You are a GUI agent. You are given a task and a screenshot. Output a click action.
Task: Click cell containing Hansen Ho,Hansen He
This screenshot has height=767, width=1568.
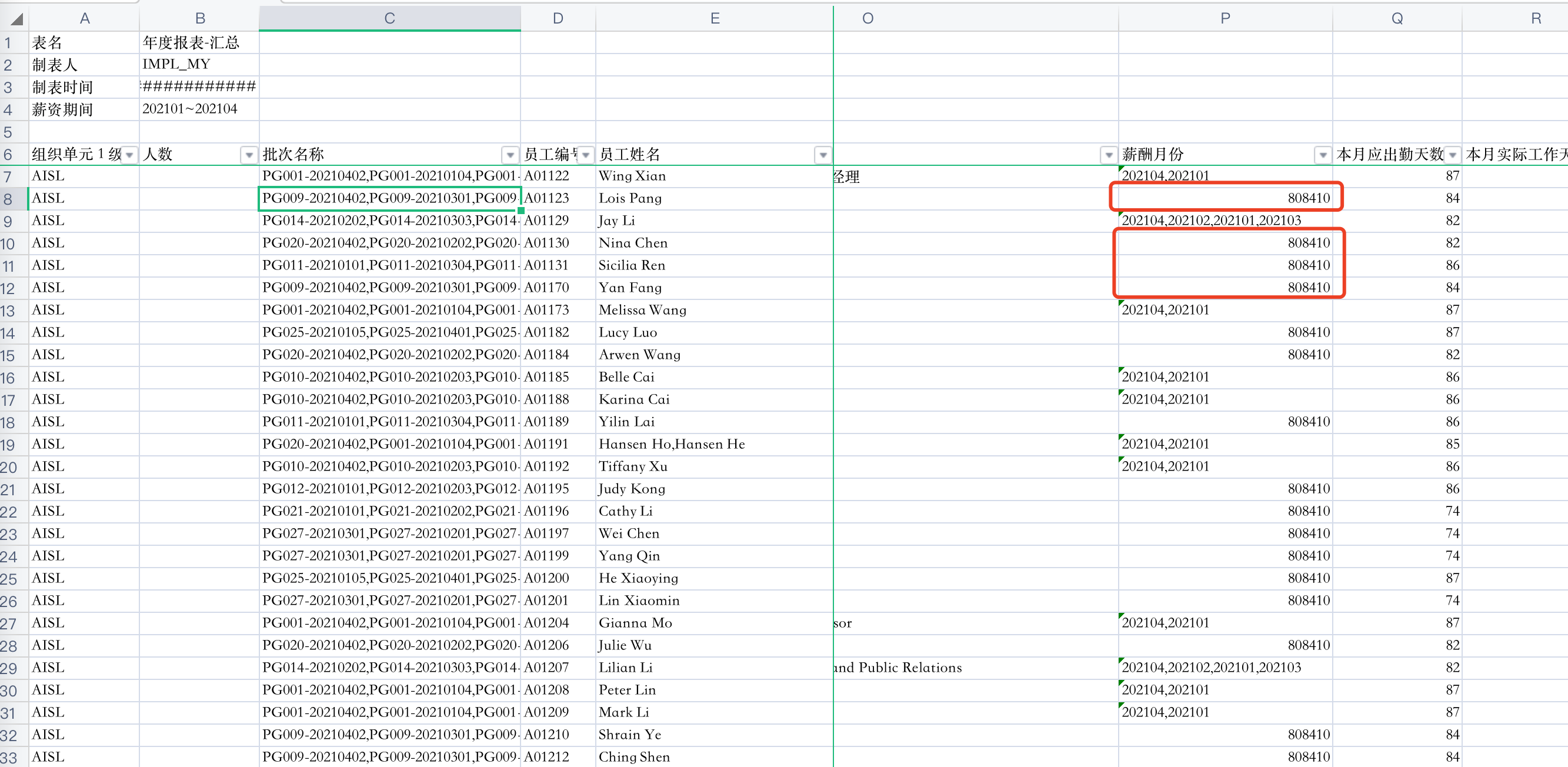[672, 443]
